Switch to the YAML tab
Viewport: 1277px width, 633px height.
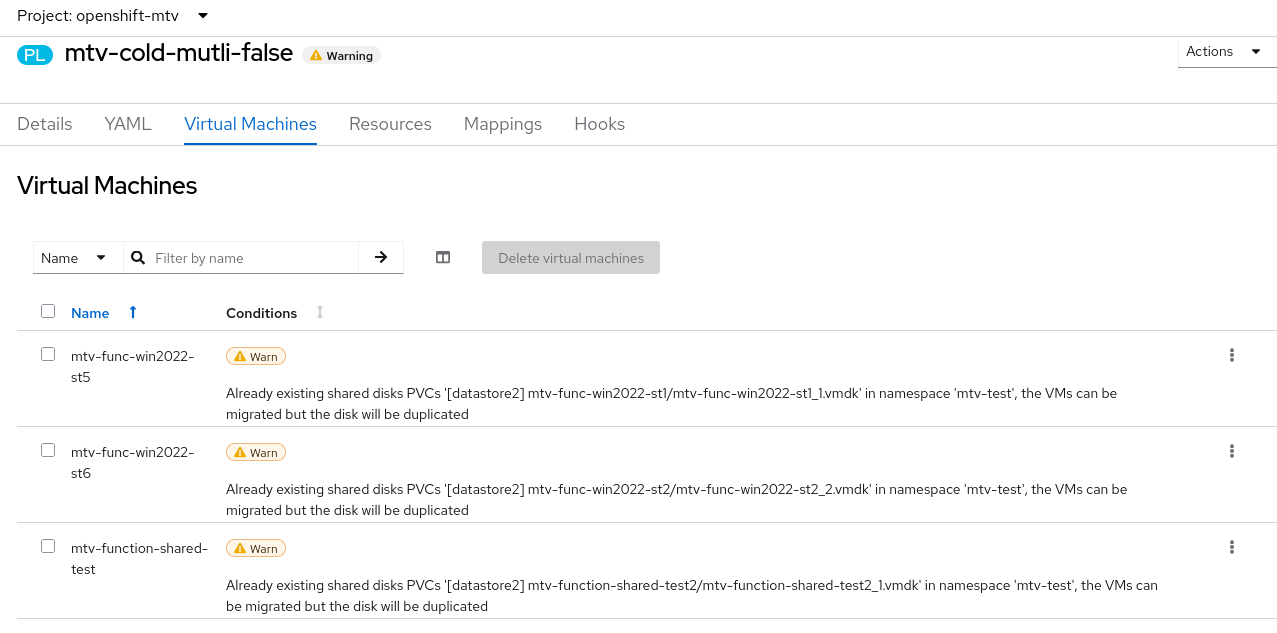pos(128,124)
